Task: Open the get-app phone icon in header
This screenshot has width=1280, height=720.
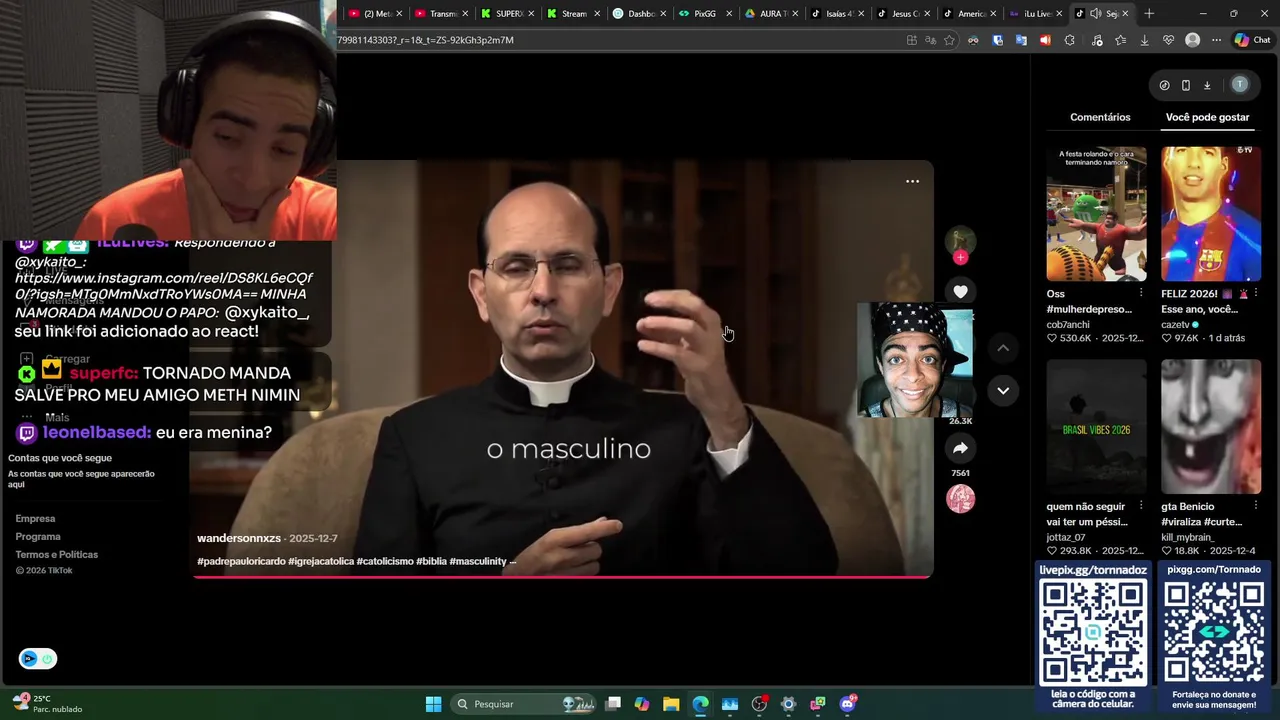Action: point(1185,85)
